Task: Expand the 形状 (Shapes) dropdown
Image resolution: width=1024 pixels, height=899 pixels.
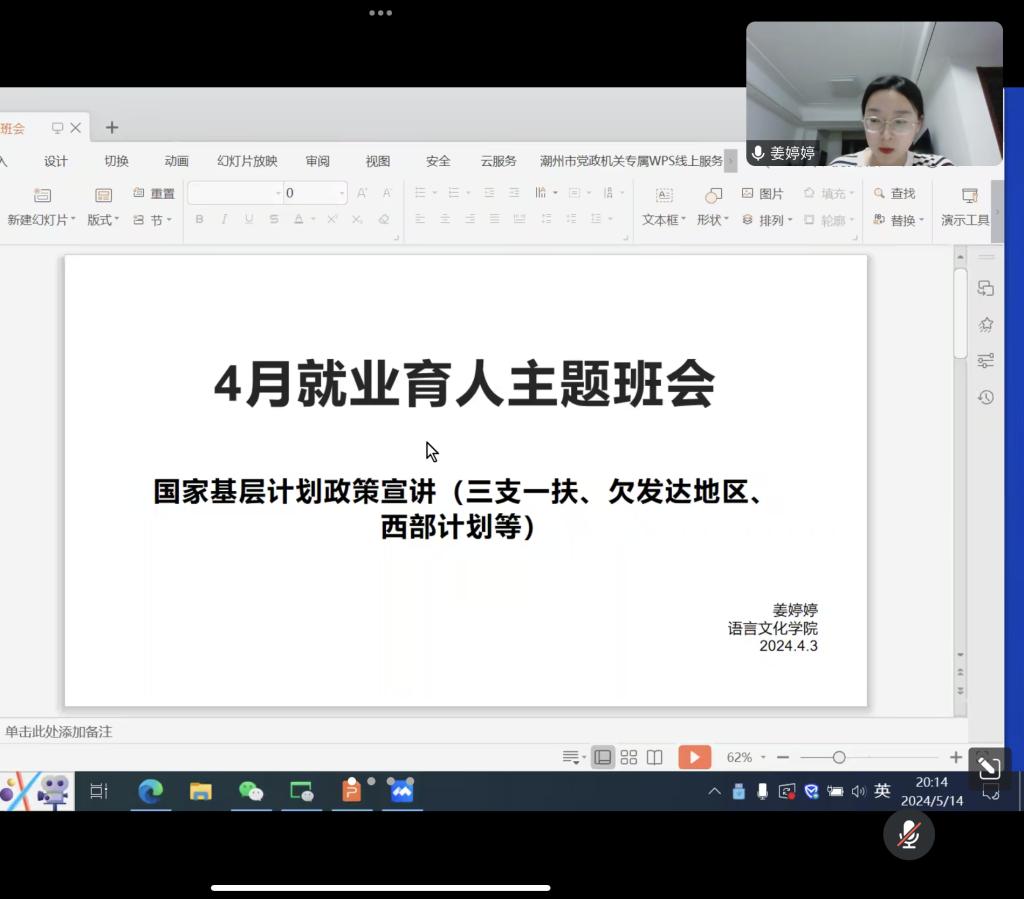Action: point(713,220)
